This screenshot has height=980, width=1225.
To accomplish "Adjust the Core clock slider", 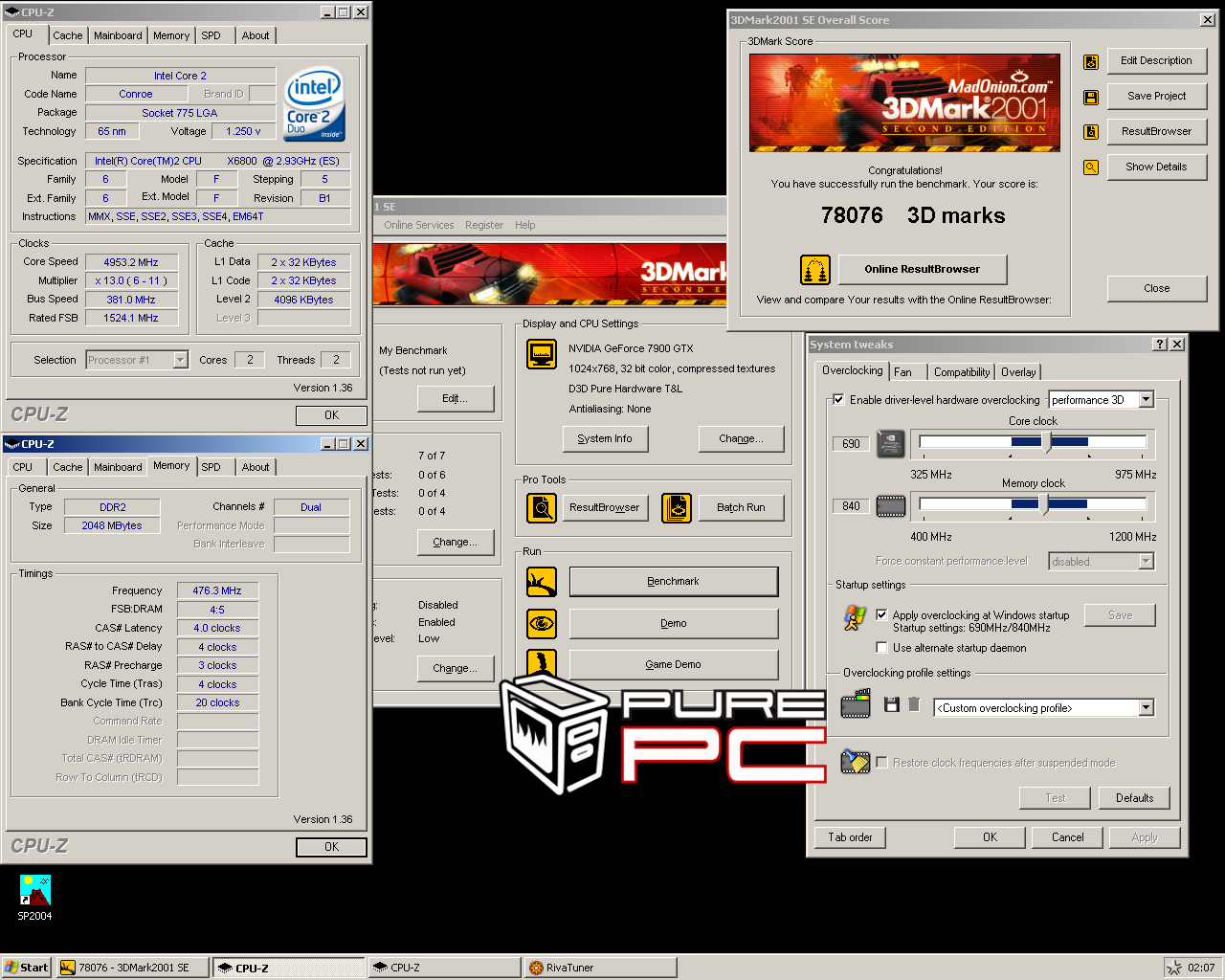I will [x=1047, y=442].
